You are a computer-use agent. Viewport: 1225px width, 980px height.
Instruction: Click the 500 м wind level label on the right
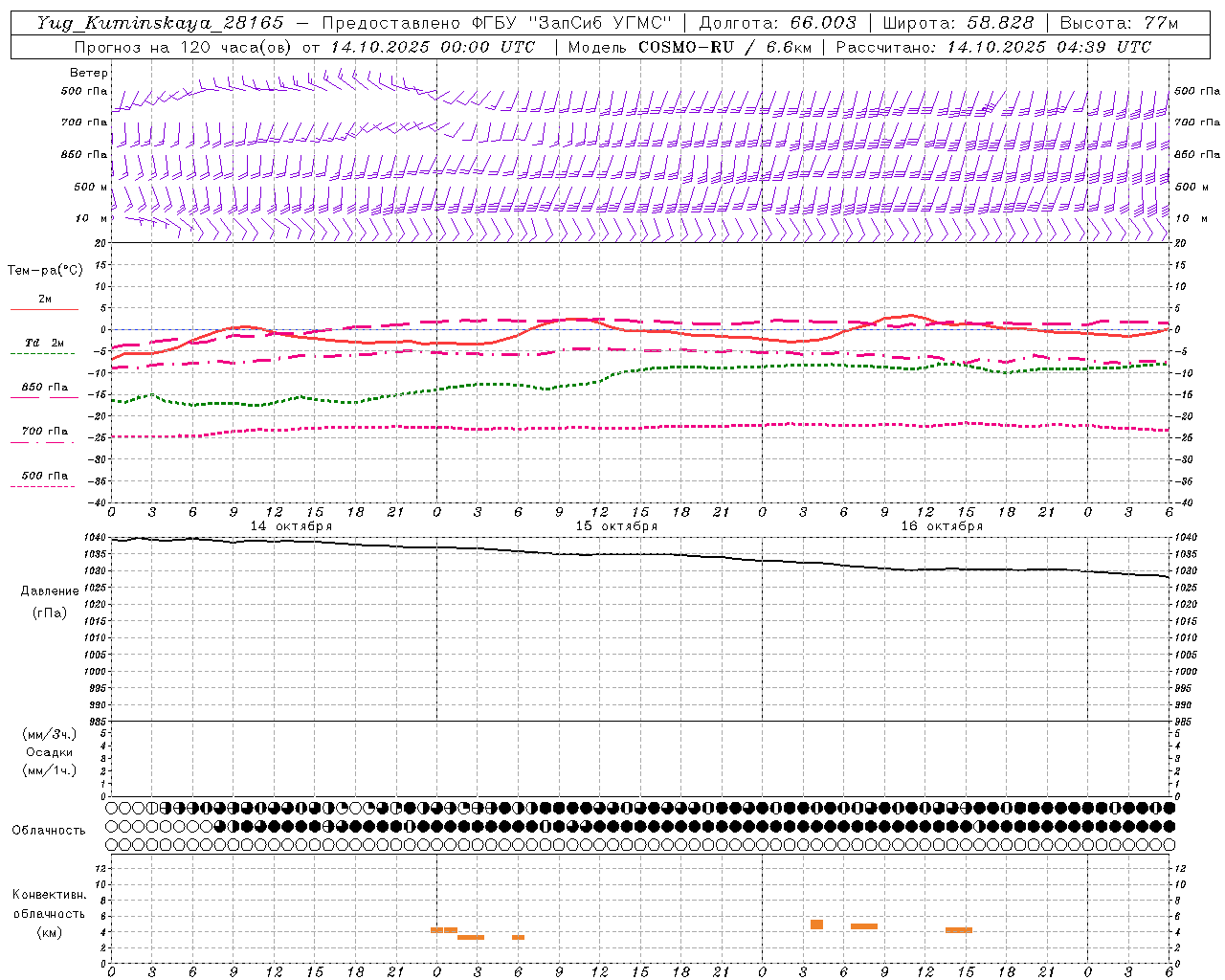tap(1192, 187)
